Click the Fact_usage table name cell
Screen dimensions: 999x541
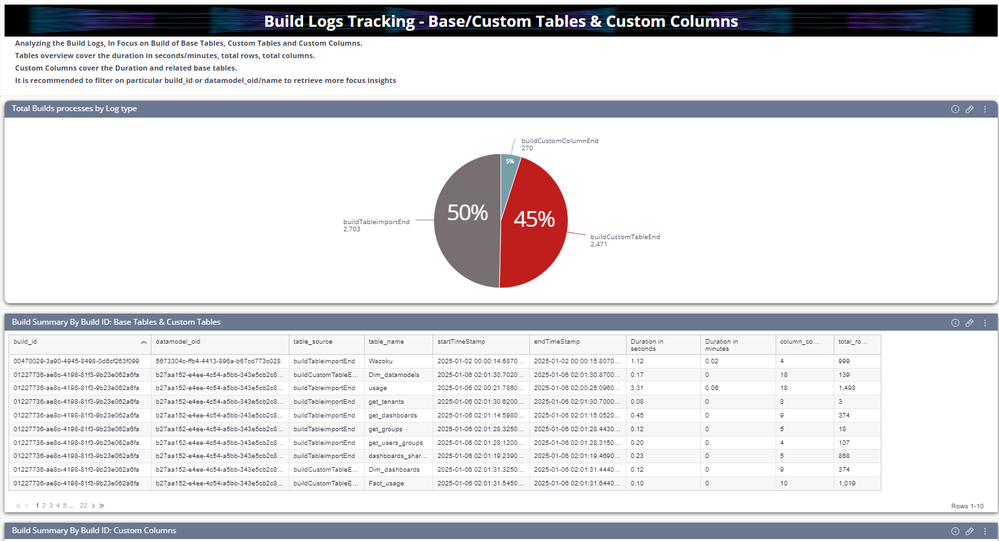[387, 483]
